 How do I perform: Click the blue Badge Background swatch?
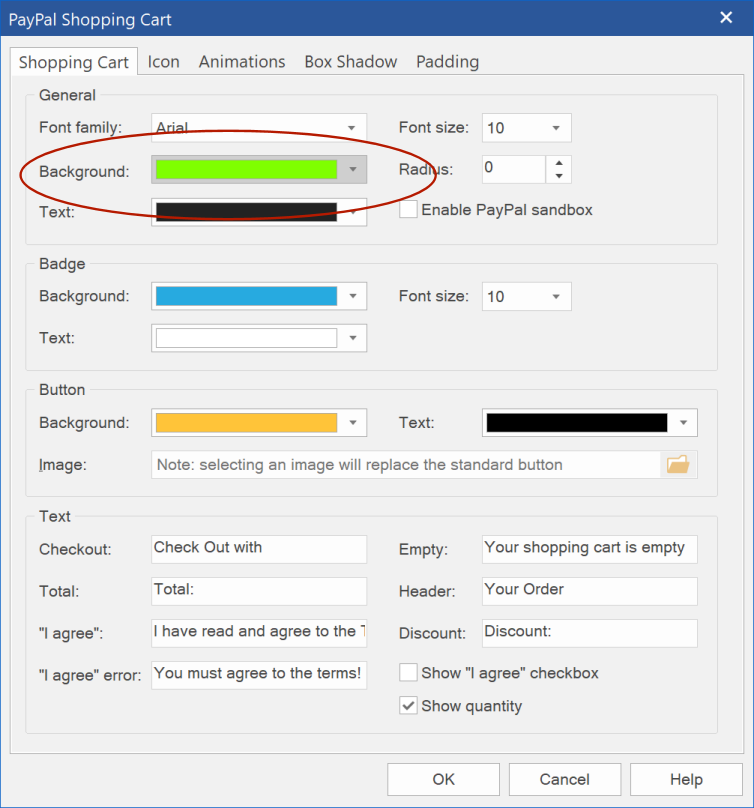246,296
